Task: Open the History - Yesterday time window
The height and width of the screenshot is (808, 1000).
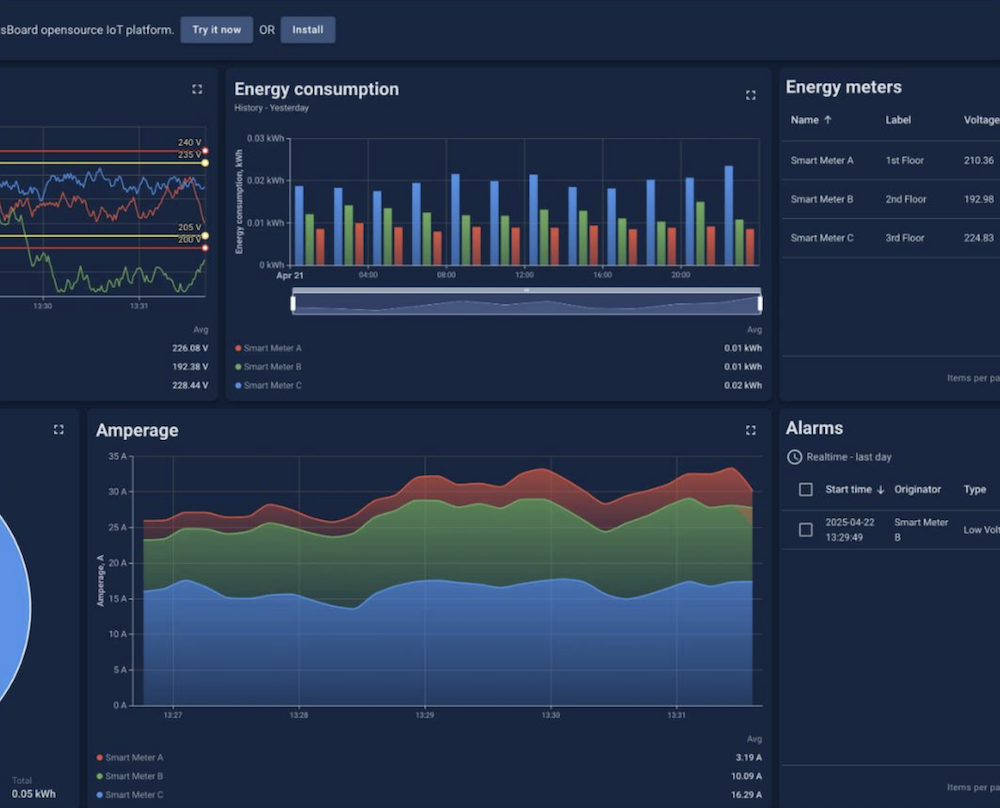Action: (271, 108)
